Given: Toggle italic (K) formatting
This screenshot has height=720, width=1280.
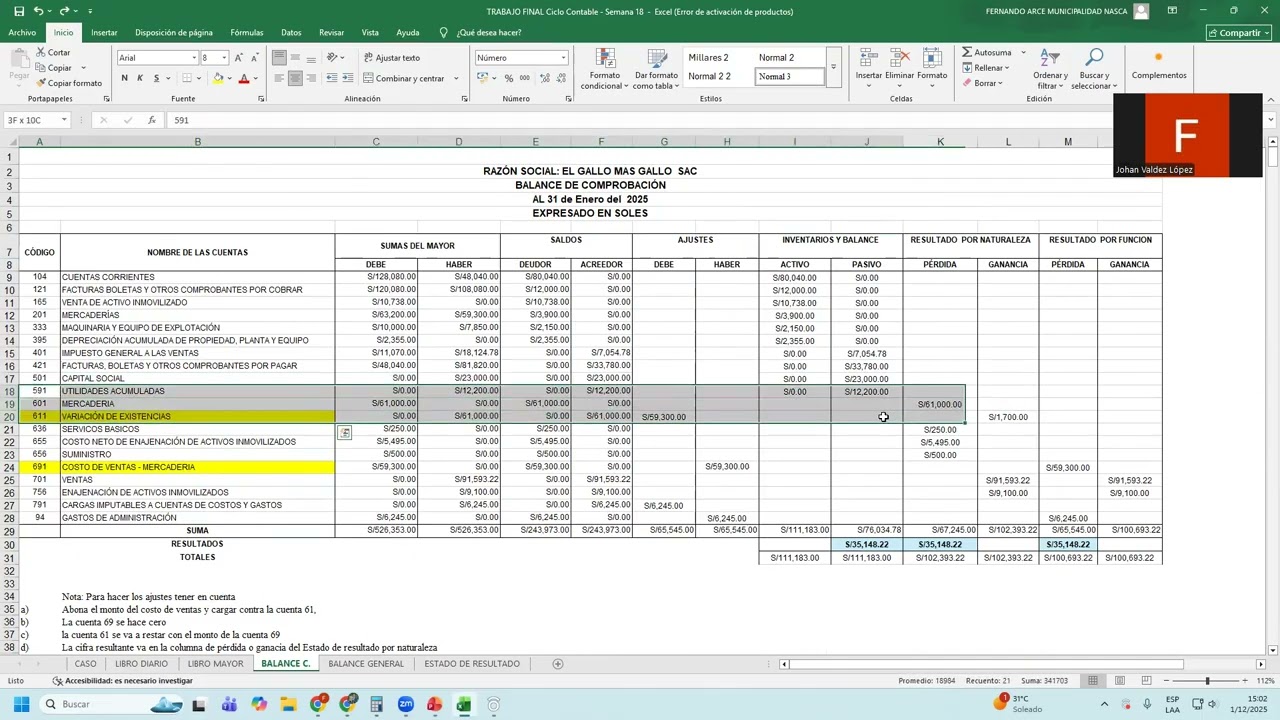Looking at the screenshot, I should tap(140, 78).
